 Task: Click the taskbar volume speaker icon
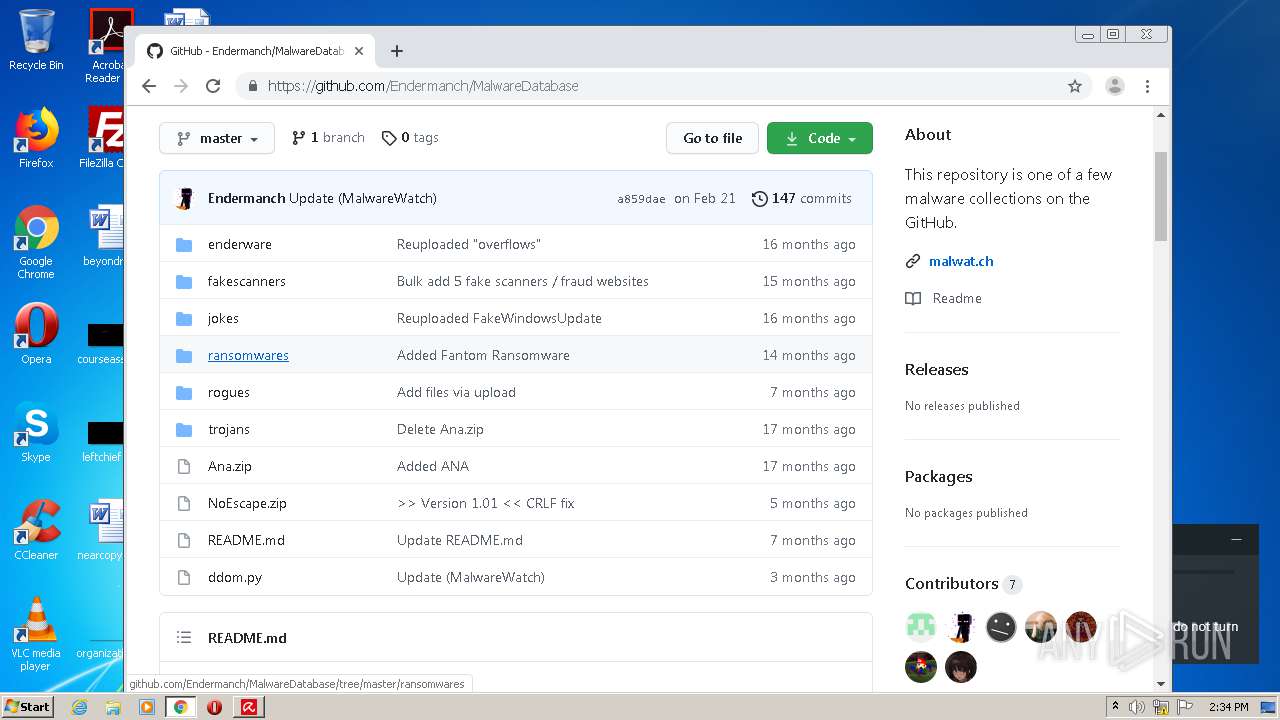[1137, 707]
